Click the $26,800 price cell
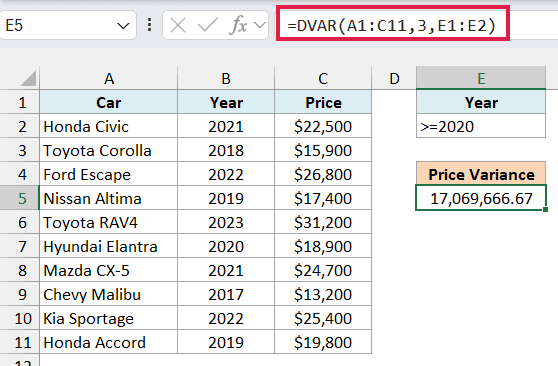558x366 pixels. coord(323,174)
